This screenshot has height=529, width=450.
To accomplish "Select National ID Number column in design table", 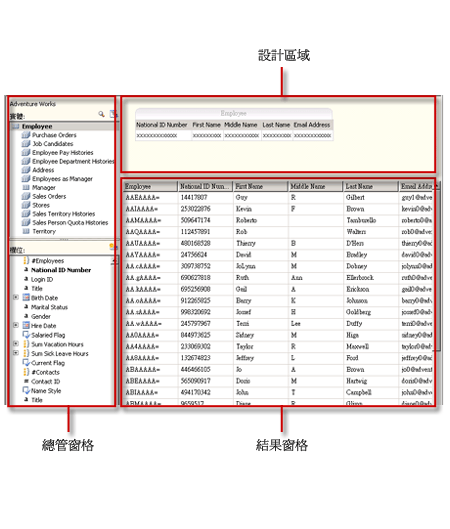I will click(162, 125).
